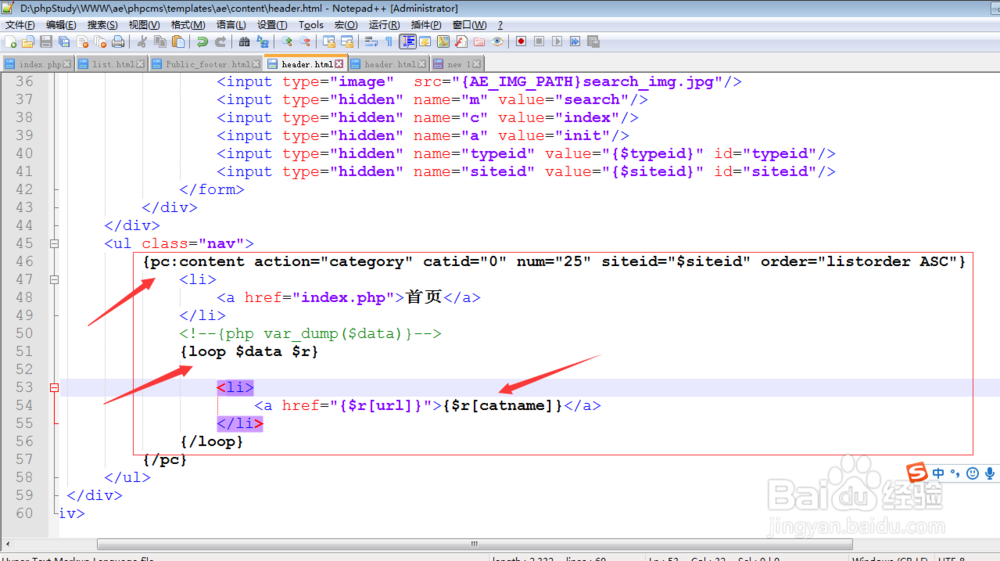Image resolution: width=1000 pixels, height=561 pixels.
Task: Save the current file using the floppy icon
Action: click(46, 41)
